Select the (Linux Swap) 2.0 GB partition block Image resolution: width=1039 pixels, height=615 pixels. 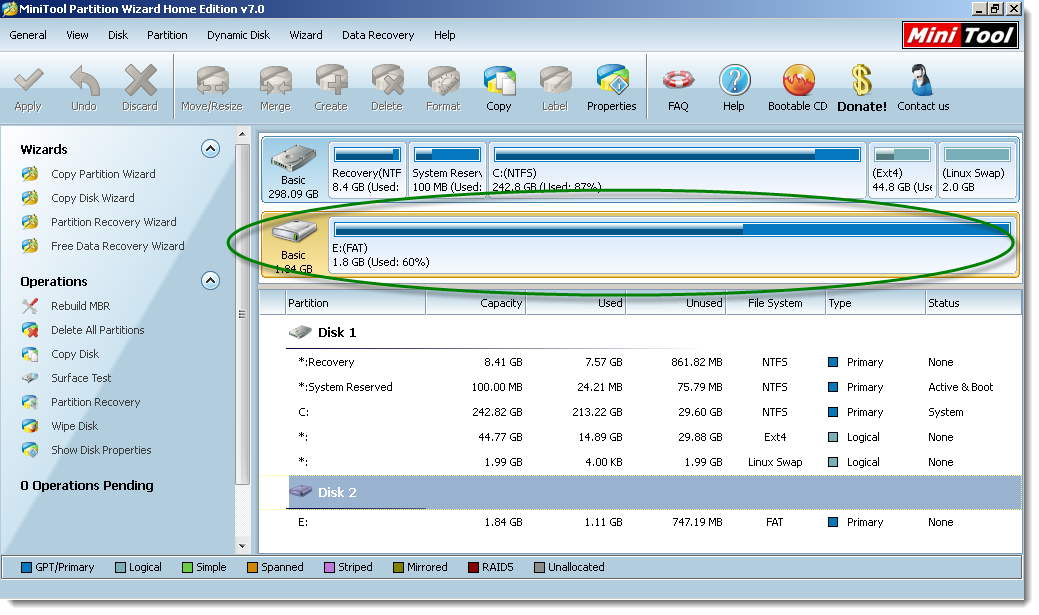(977, 170)
